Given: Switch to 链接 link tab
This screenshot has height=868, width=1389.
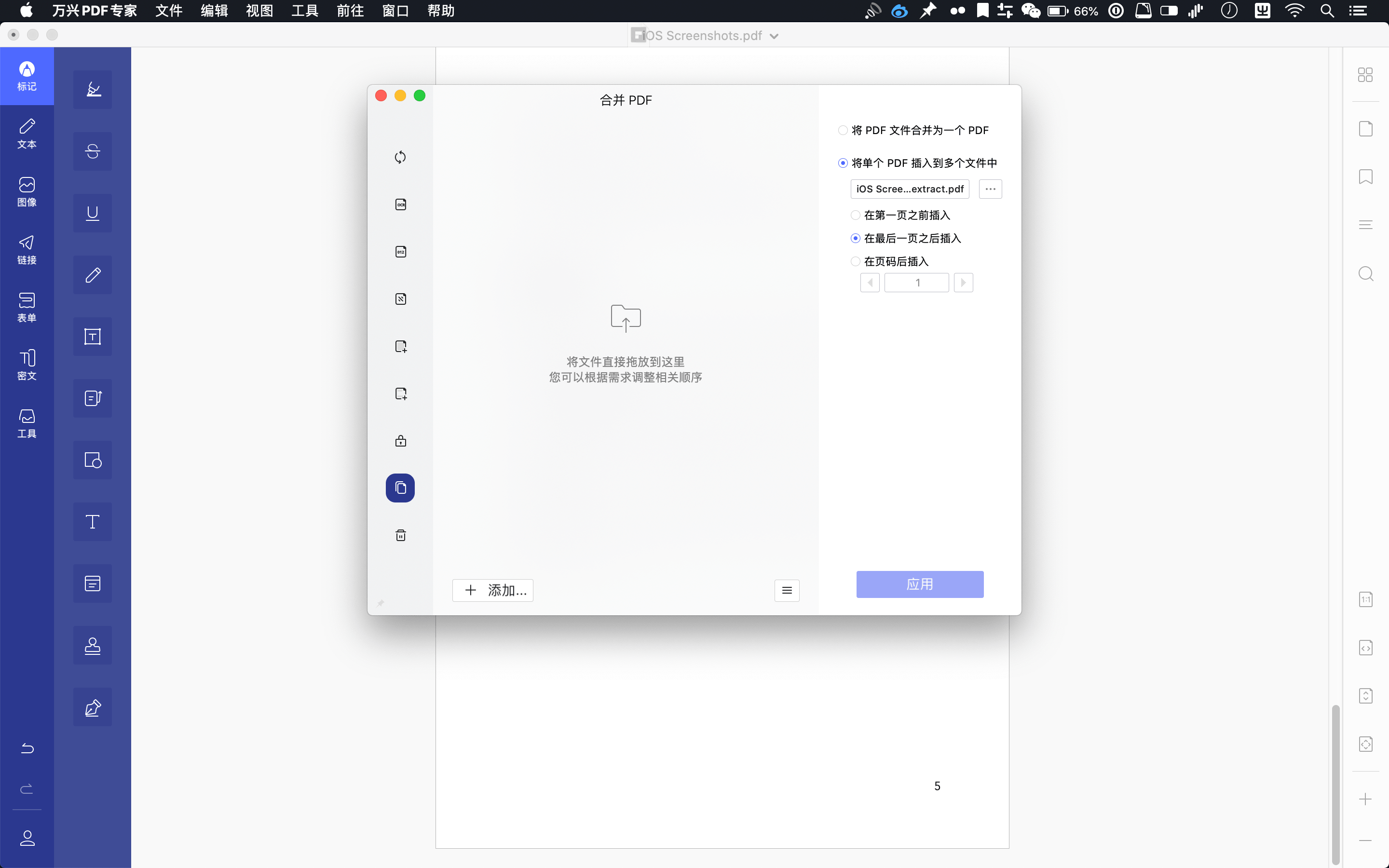Looking at the screenshot, I should tap(27, 250).
